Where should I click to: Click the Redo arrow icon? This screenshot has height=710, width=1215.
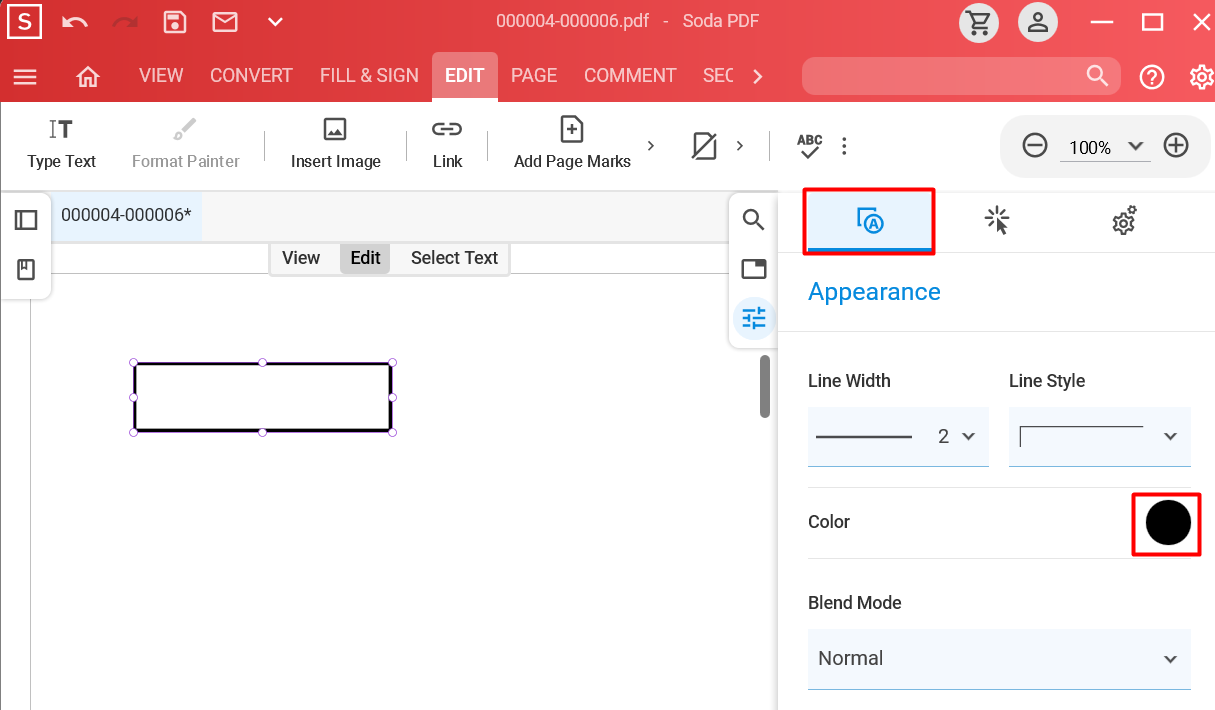[125, 22]
